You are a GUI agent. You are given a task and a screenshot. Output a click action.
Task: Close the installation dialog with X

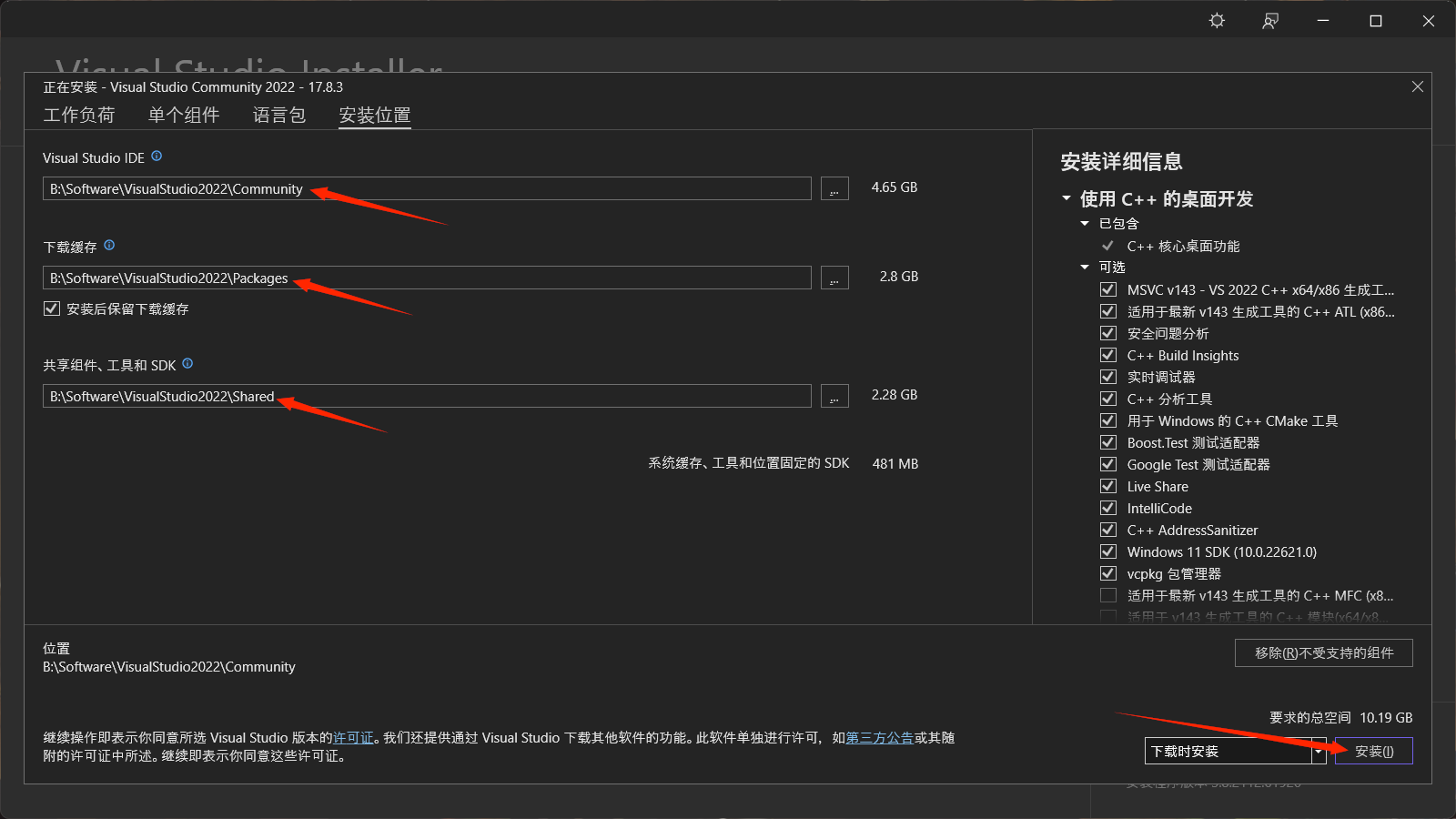[1417, 86]
